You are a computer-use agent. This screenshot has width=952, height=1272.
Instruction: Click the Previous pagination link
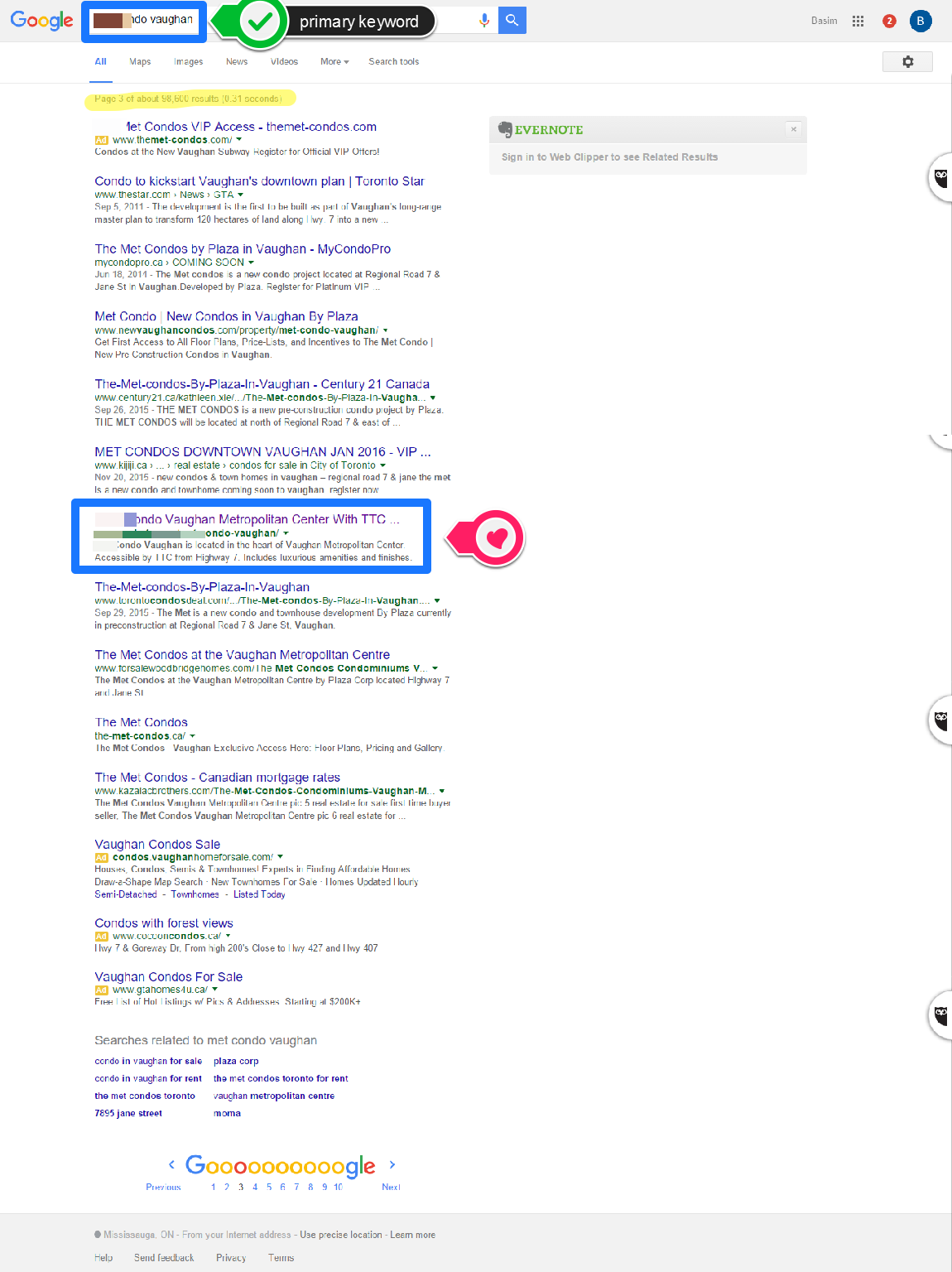click(x=163, y=1187)
